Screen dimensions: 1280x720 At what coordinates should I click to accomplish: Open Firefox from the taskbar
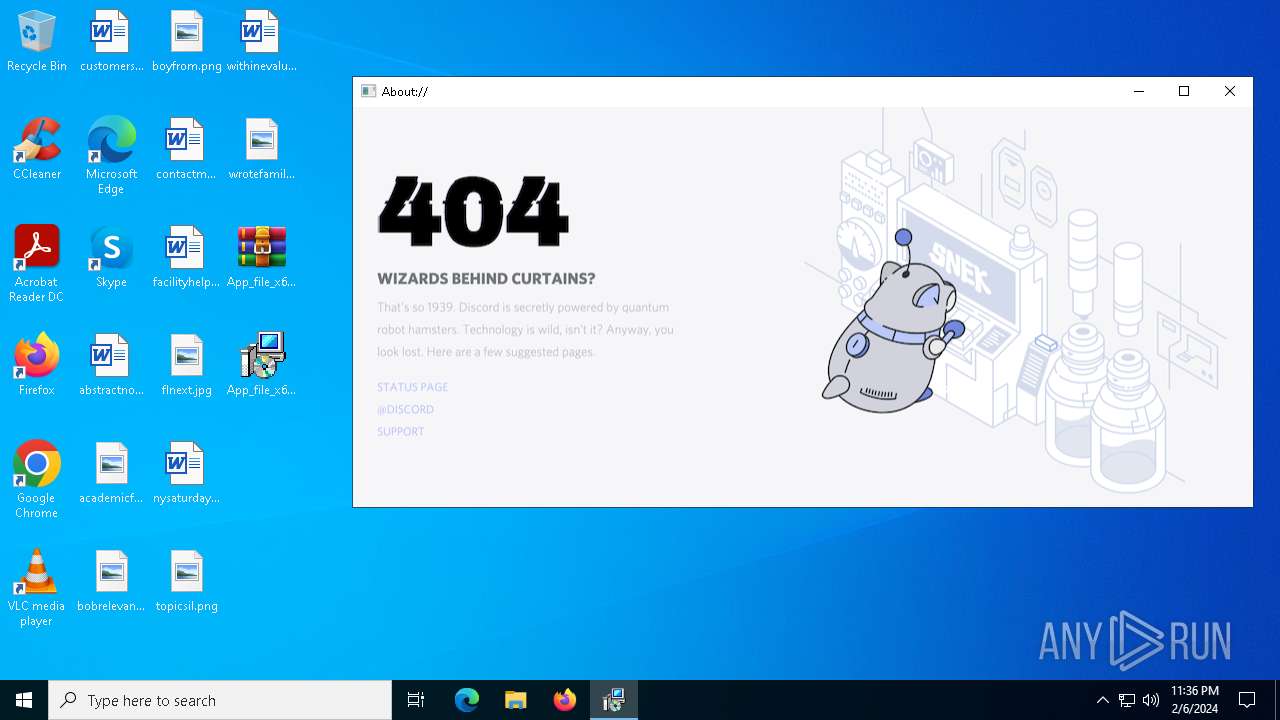565,700
